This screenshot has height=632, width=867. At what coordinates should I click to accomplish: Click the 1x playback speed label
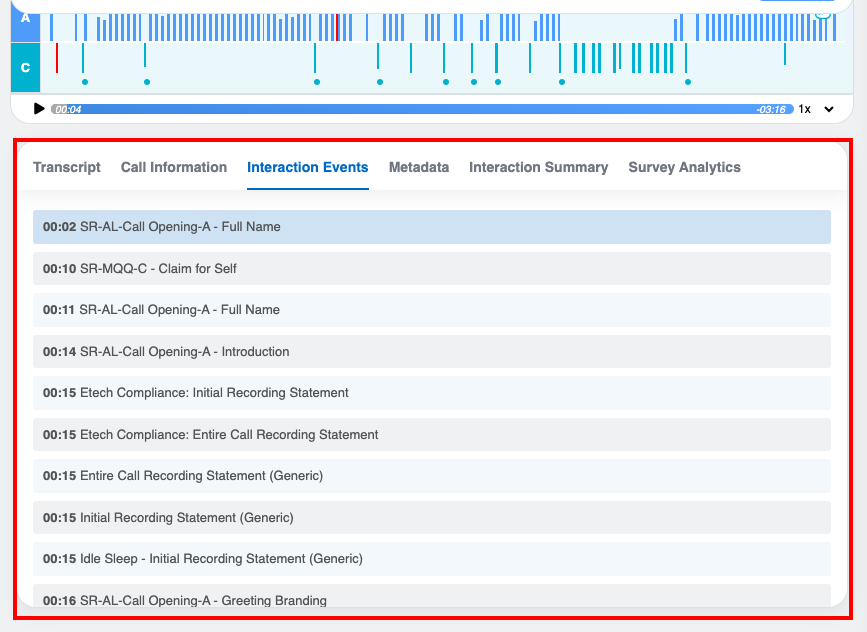point(804,109)
